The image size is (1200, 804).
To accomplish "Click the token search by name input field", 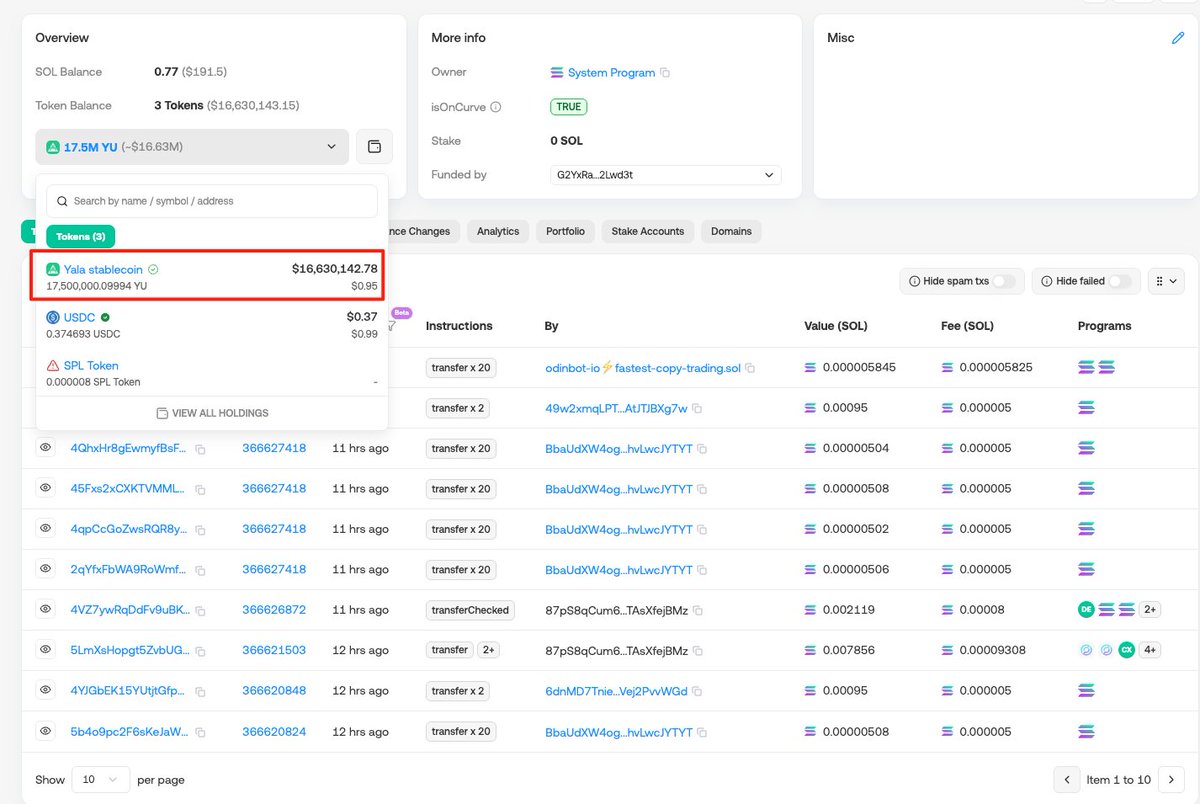I will point(212,201).
